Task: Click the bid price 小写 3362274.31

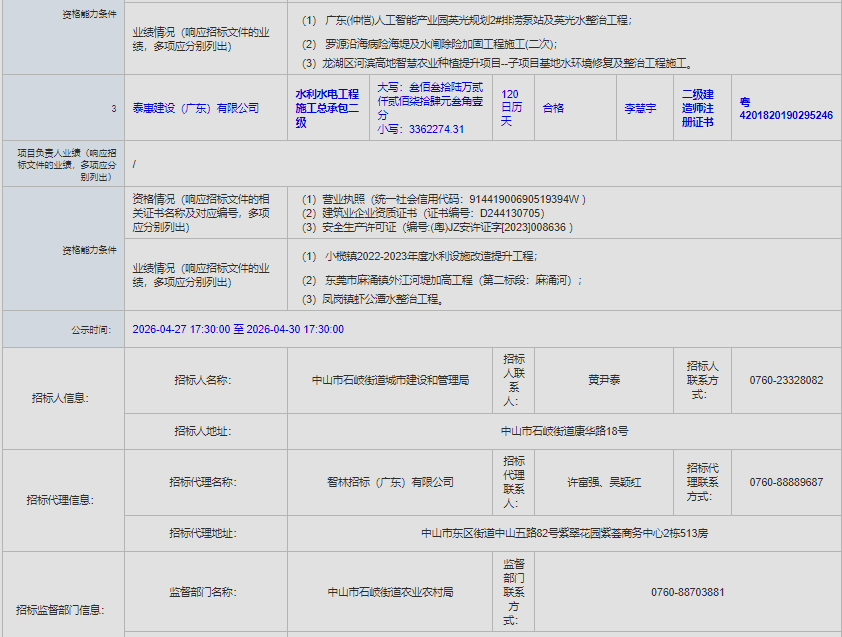Action: click(x=421, y=129)
